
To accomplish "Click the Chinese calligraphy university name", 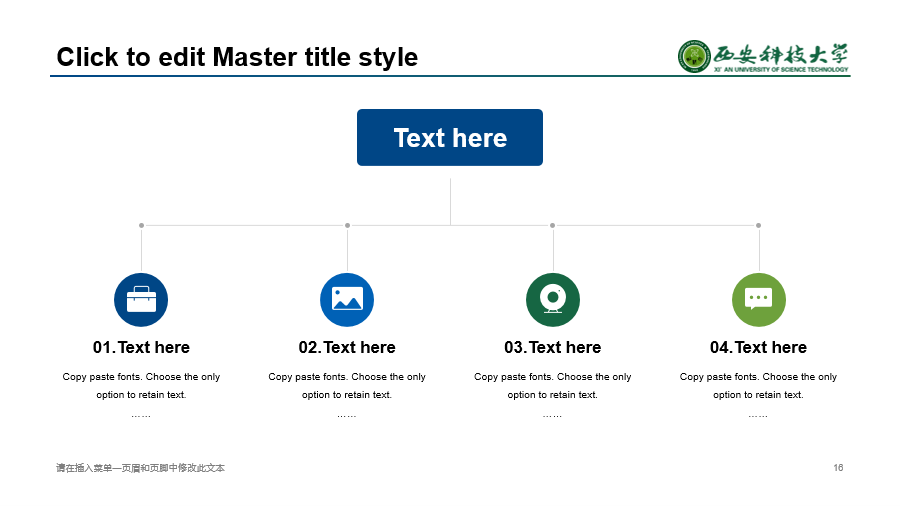I will point(781,54).
